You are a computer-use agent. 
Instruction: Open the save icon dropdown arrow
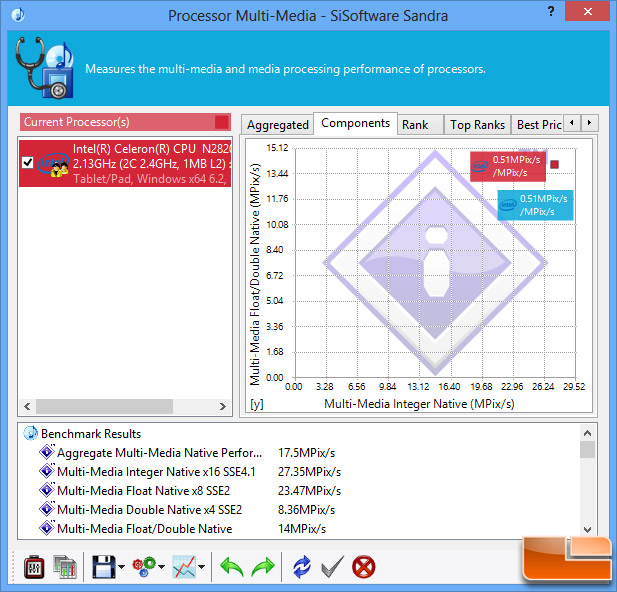click(121, 567)
